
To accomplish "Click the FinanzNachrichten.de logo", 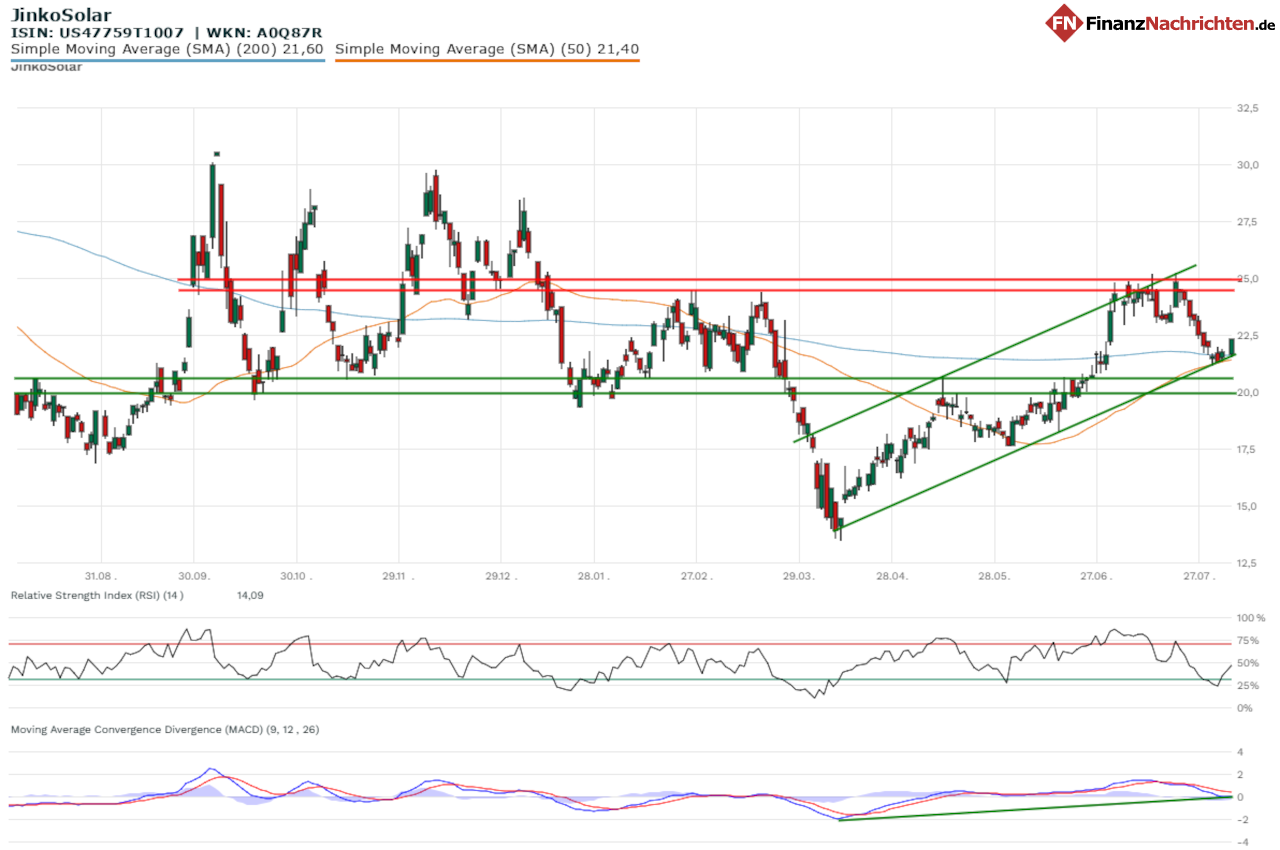I will [x=1161, y=22].
